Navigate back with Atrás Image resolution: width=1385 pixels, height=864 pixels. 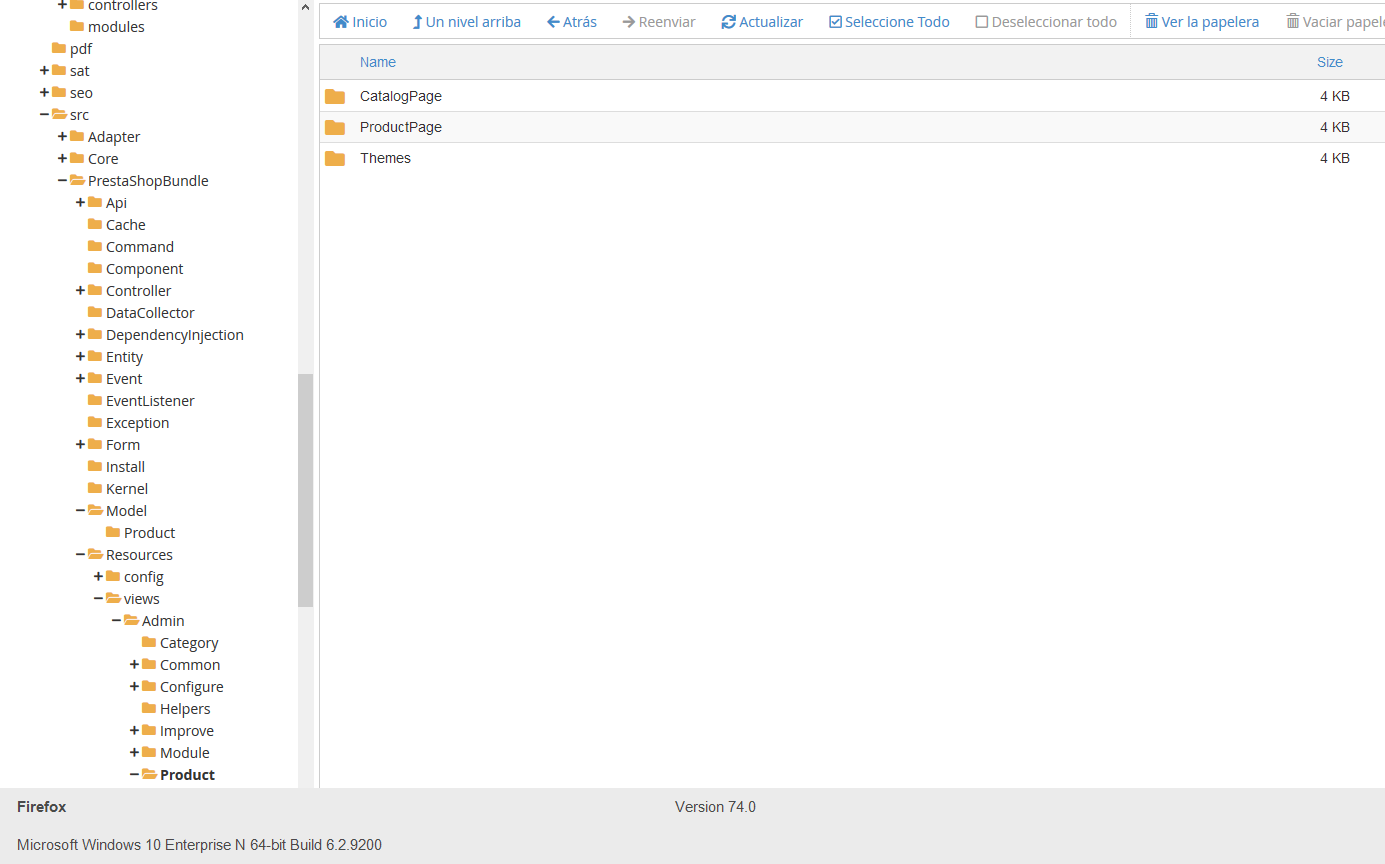click(572, 22)
